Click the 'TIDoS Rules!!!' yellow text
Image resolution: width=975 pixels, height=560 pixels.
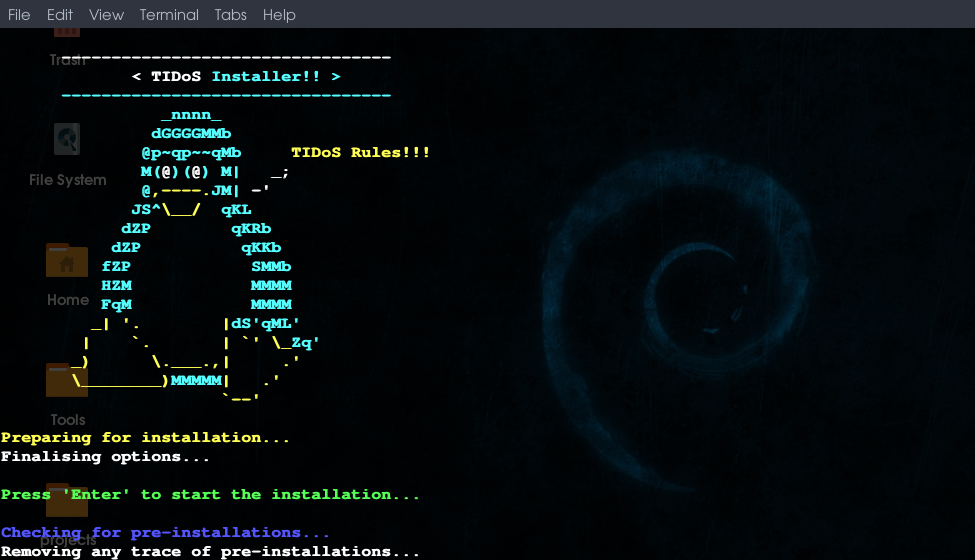[x=360, y=152]
